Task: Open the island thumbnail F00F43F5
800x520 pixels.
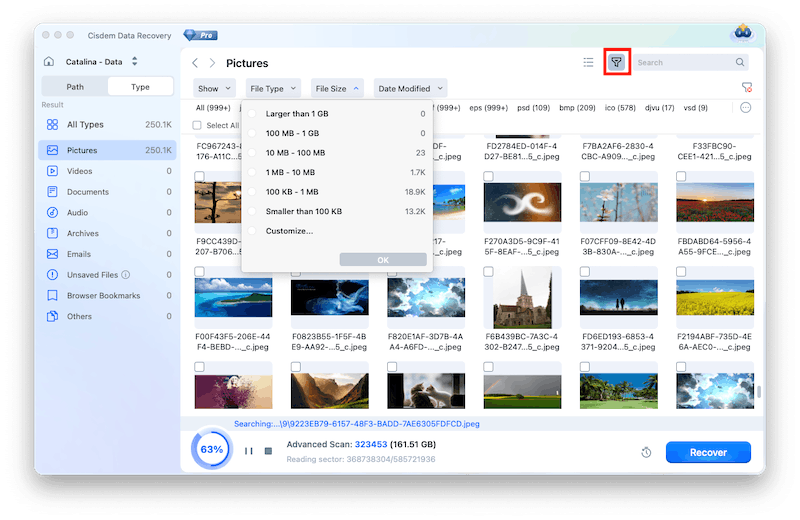Action: tap(233, 298)
